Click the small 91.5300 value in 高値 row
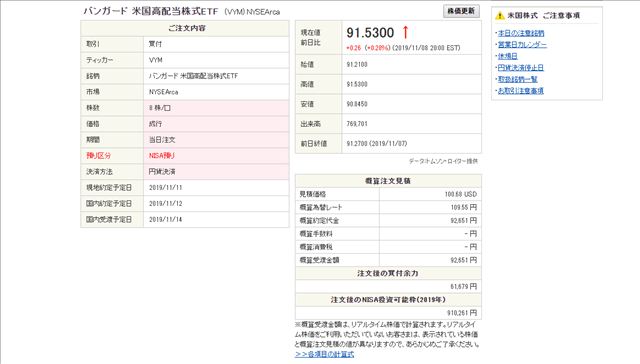Viewport: 640px width, 364px height. [x=357, y=84]
